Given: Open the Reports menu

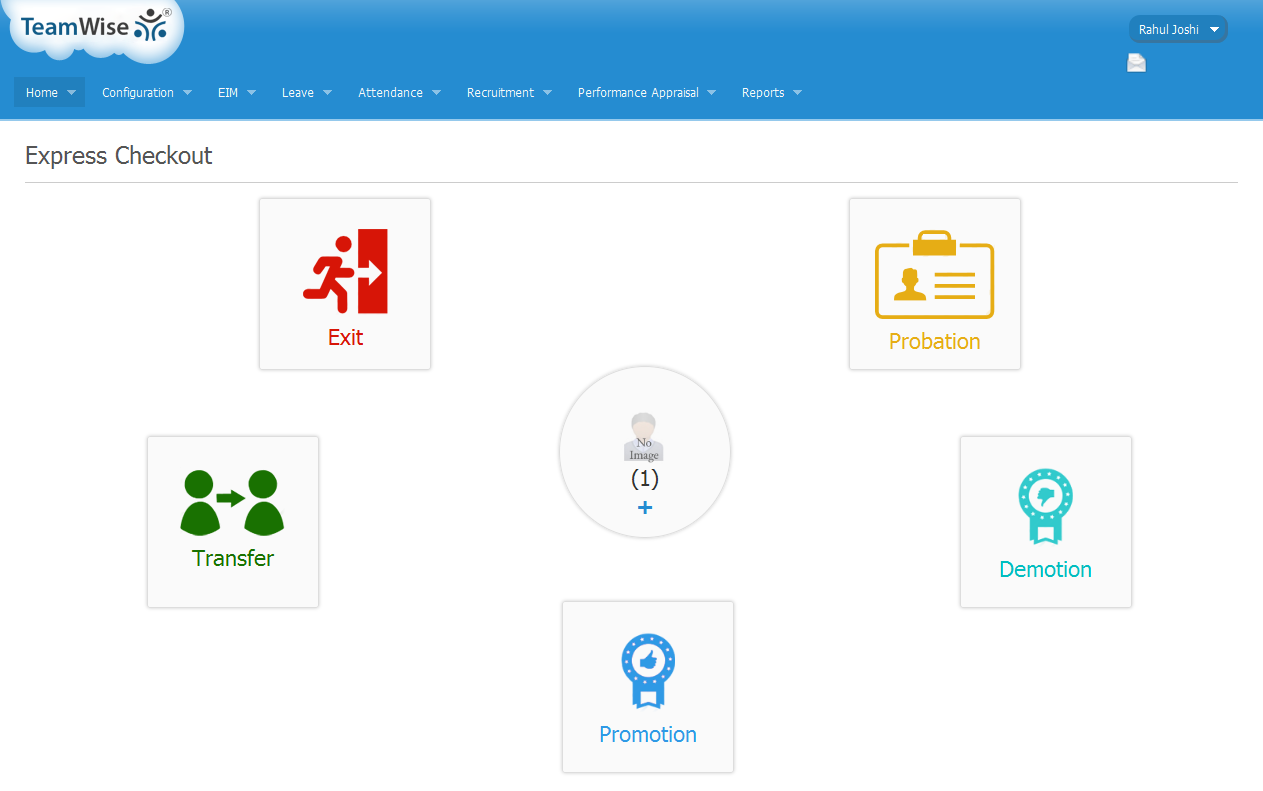Looking at the screenshot, I should (x=772, y=93).
